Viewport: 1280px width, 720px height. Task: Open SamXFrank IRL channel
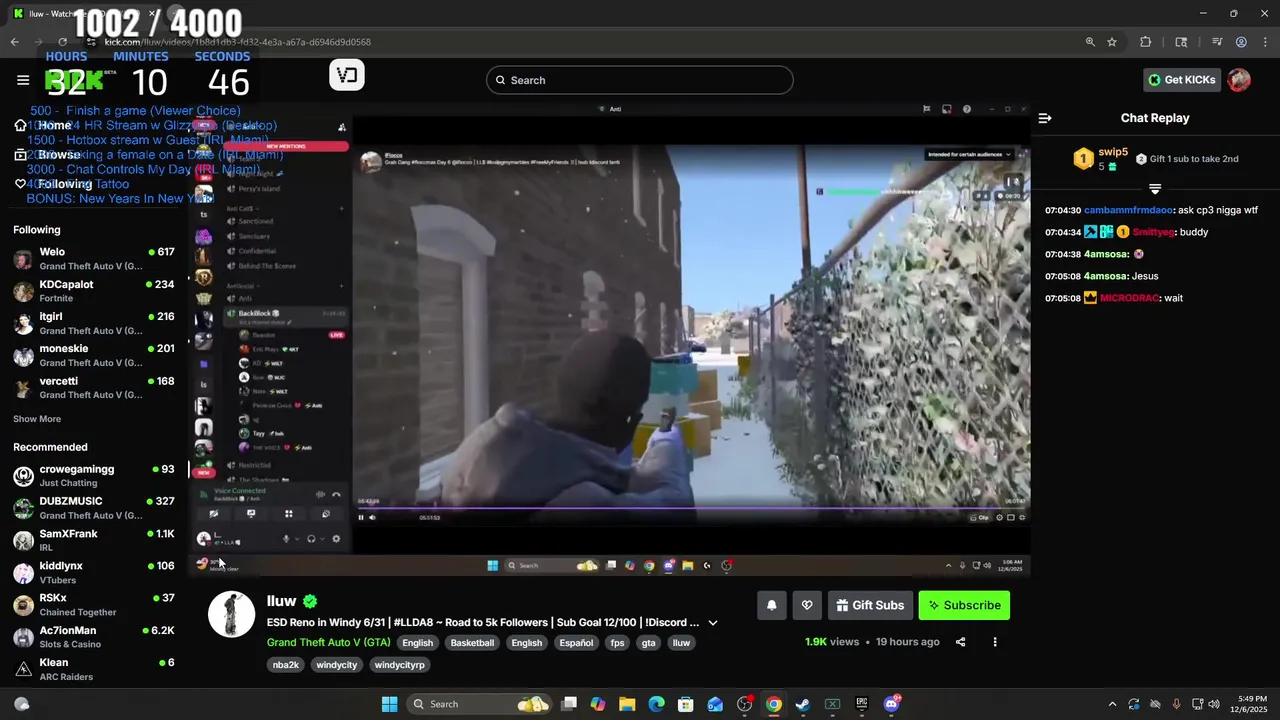(96, 541)
